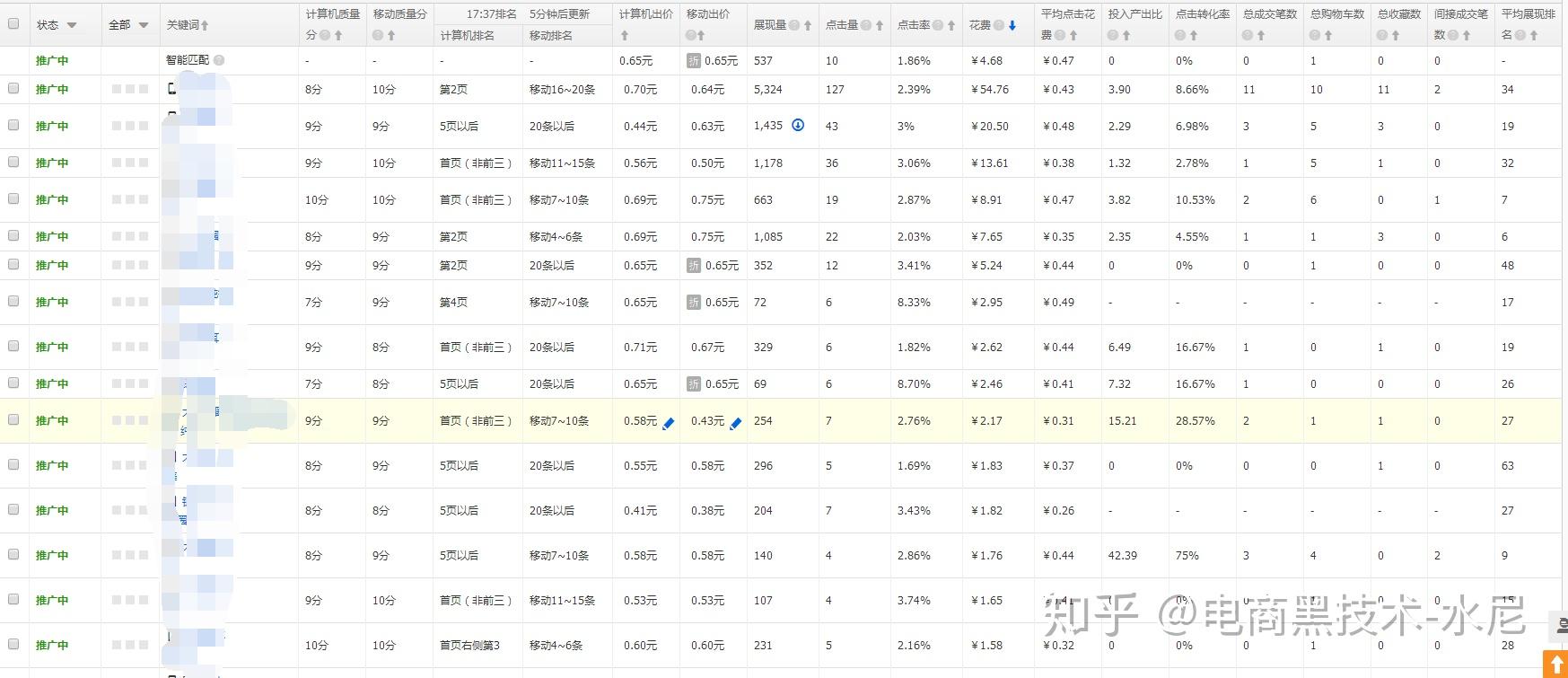This screenshot has width=1568, height=678.
Task: Check the row with 296 impressions
Action: point(13,464)
